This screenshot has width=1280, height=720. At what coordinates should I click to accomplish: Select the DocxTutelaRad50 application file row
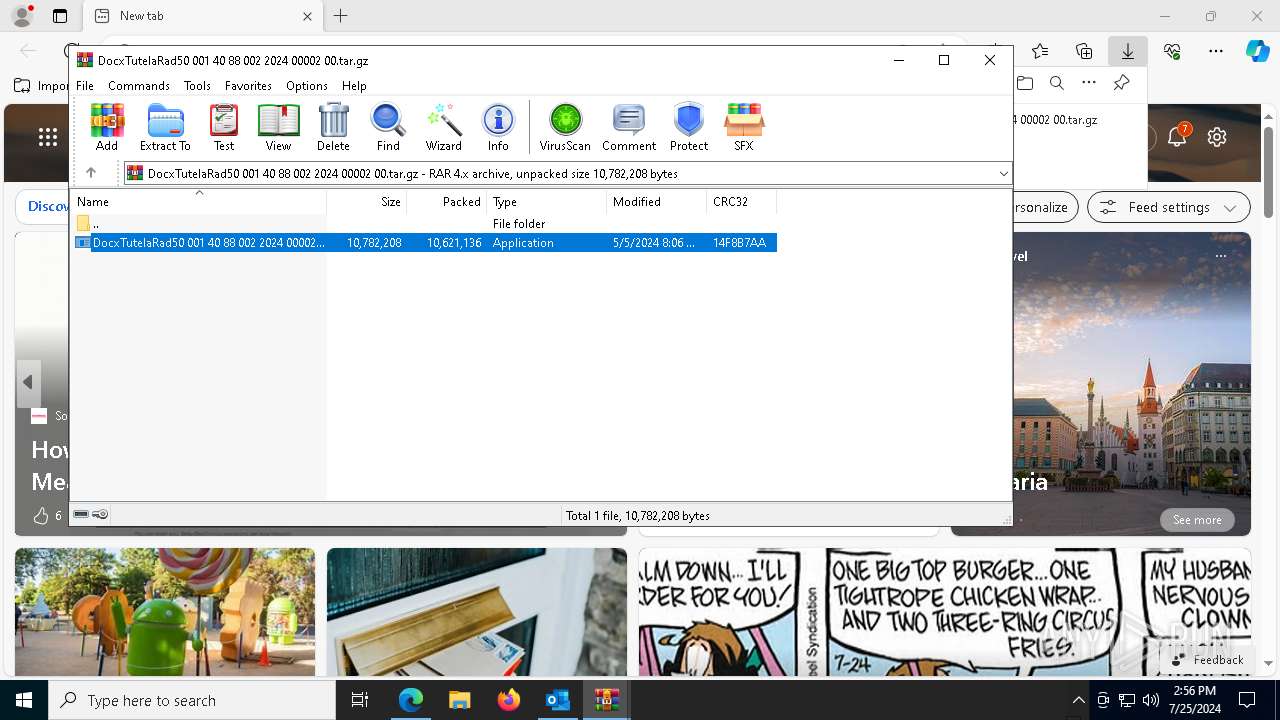[424, 243]
